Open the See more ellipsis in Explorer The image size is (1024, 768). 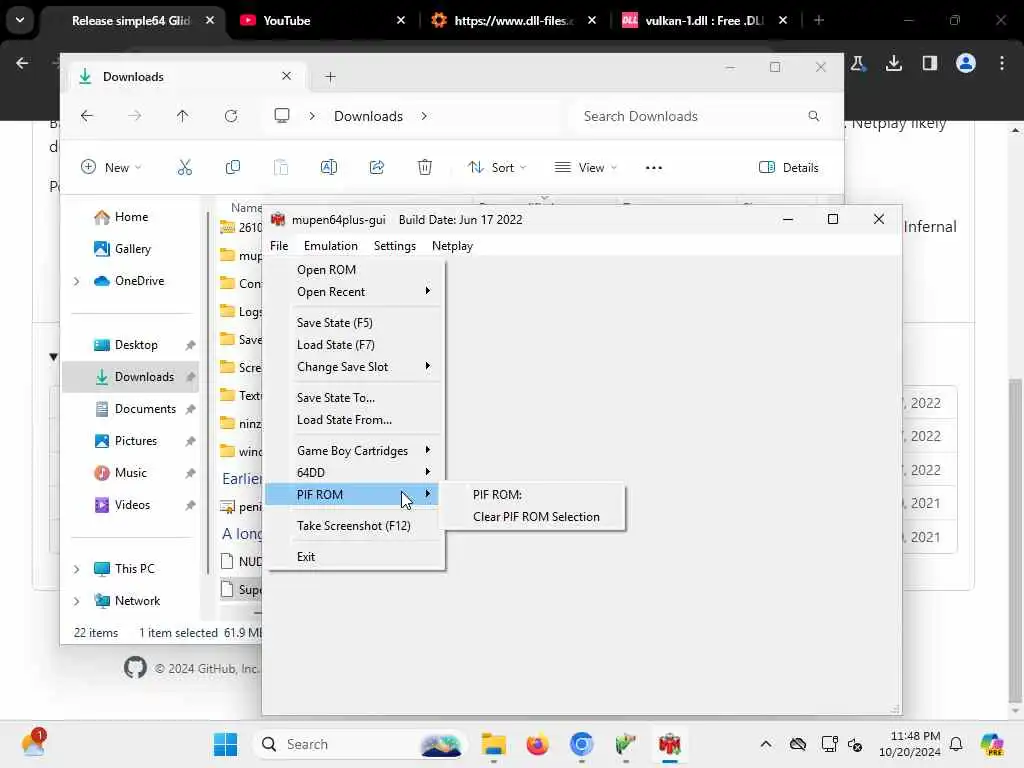pos(654,167)
